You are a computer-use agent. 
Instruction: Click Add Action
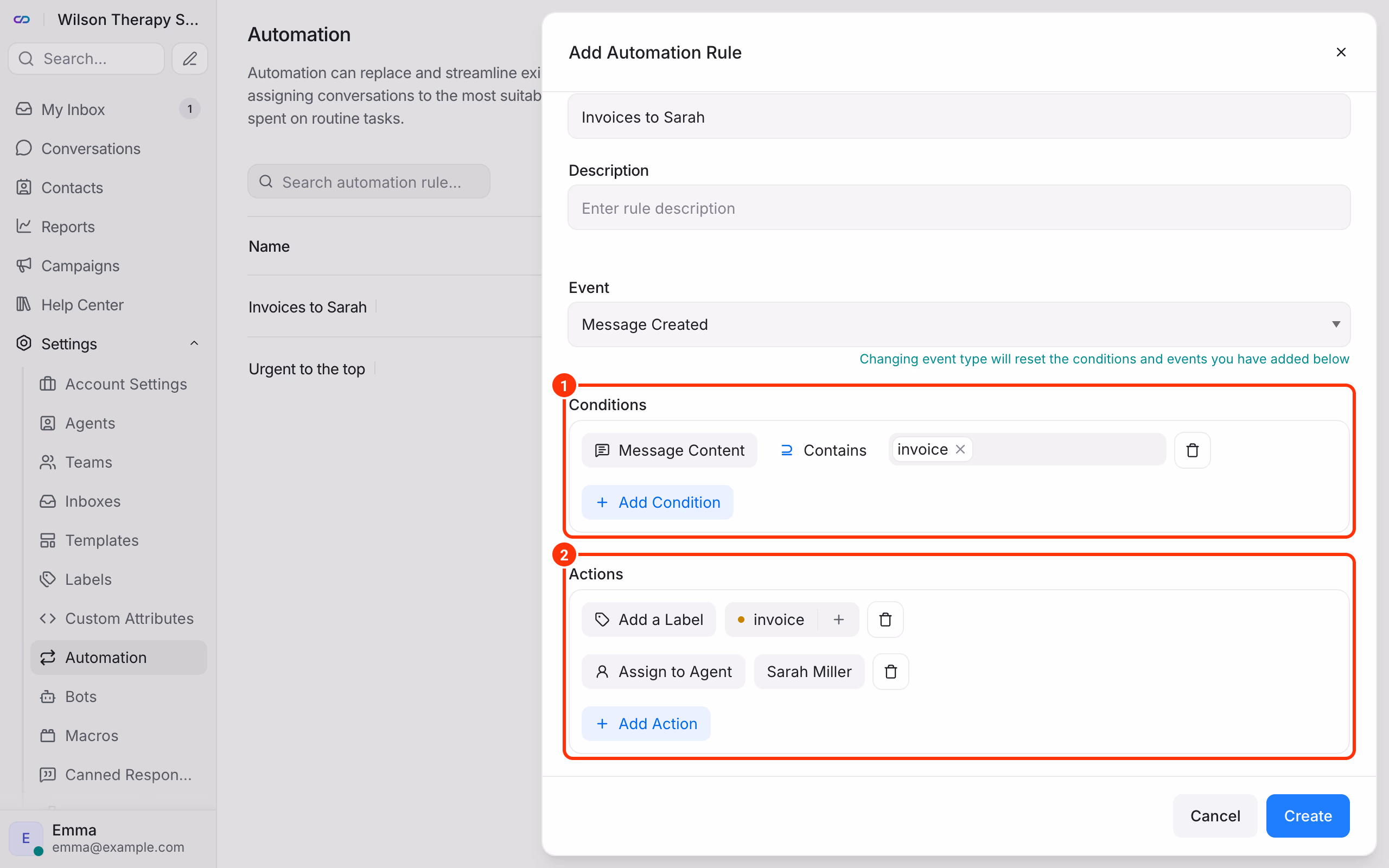click(646, 723)
